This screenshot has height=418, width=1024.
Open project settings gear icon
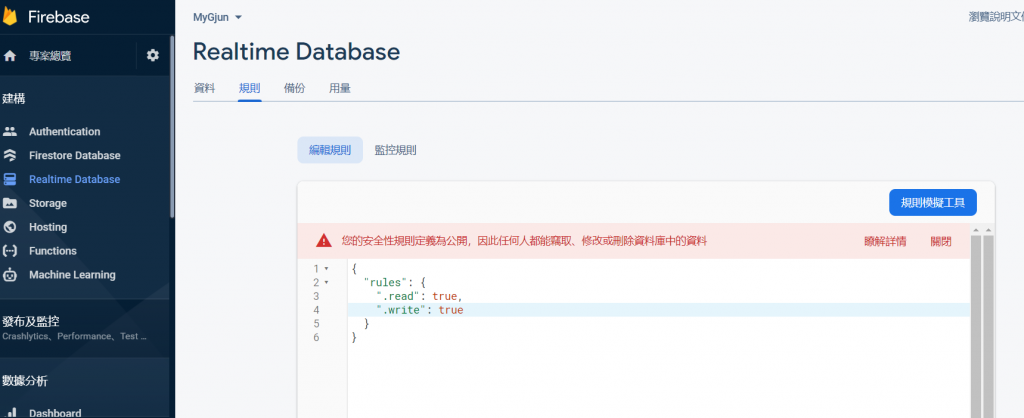153,56
